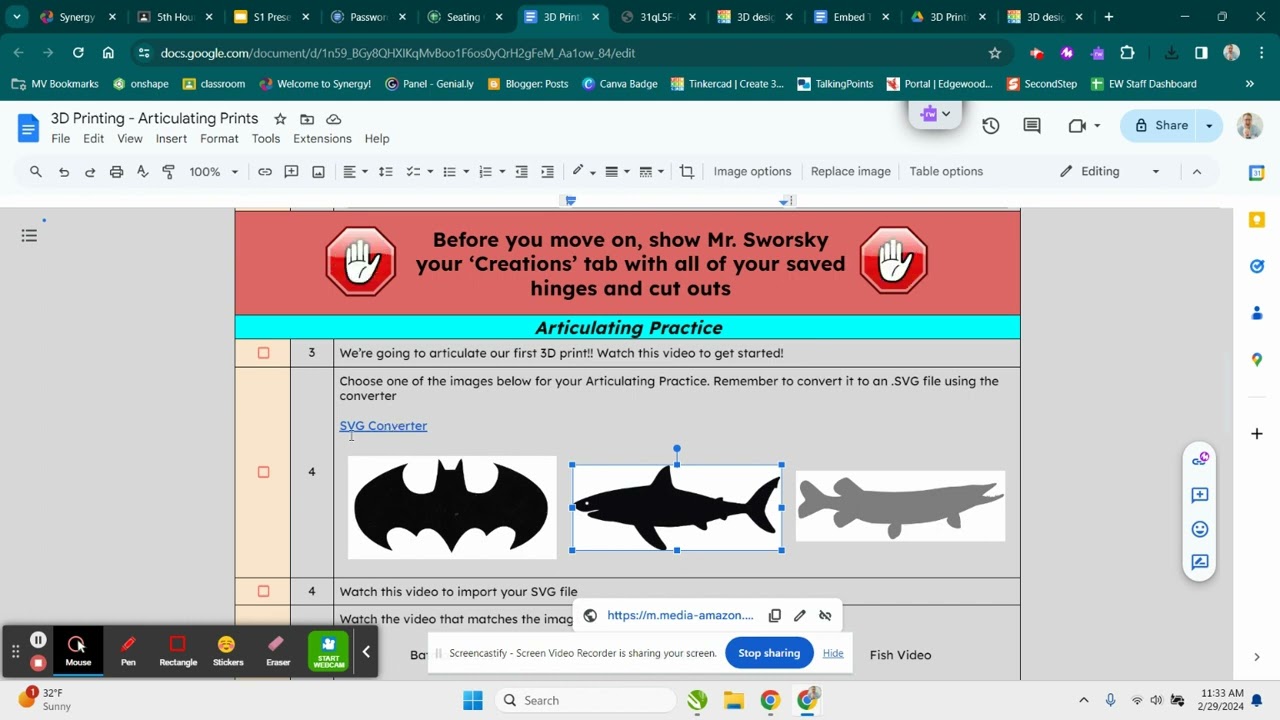1280x720 pixels.
Task: Select the gray pike fish image
Action: tap(900, 506)
